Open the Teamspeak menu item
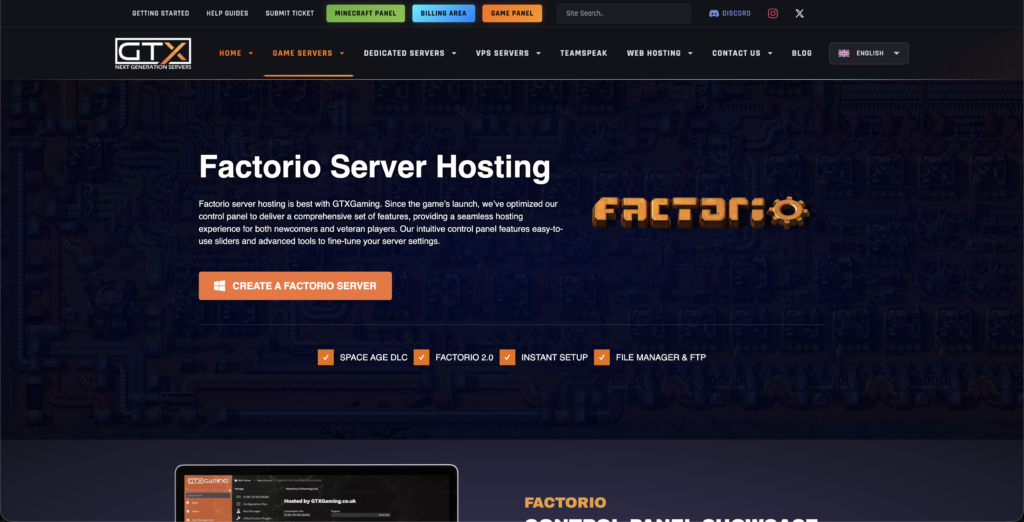The width and height of the screenshot is (1024, 522). tap(583, 54)
